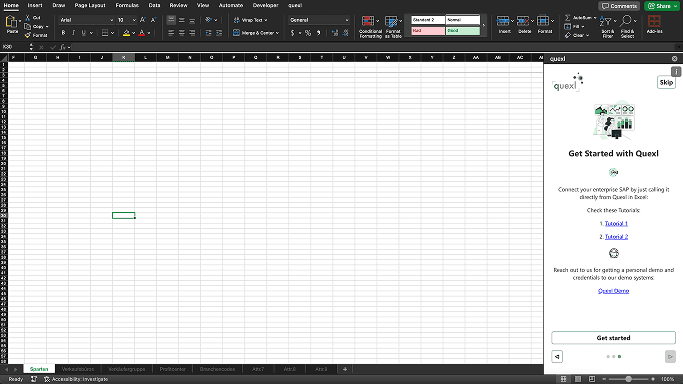Viewport: 683px width, 384px height.
Task: Go to previous page in Quexl onboarding
Action: point(557,357)
